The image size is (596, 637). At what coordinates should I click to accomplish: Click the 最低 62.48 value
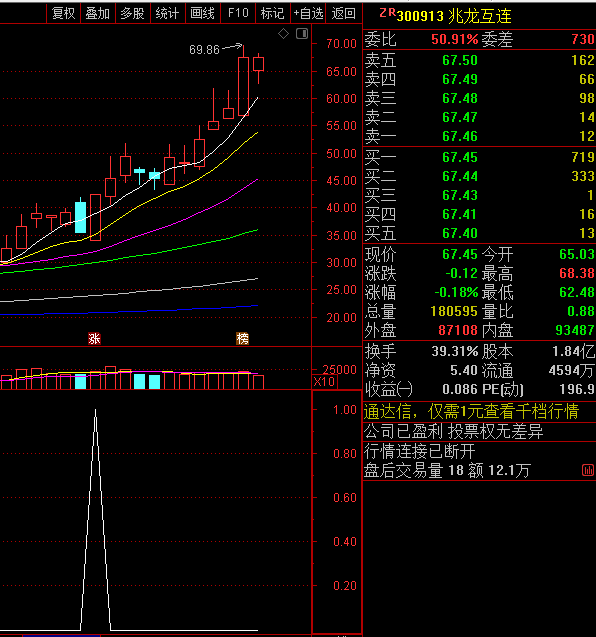577,292
